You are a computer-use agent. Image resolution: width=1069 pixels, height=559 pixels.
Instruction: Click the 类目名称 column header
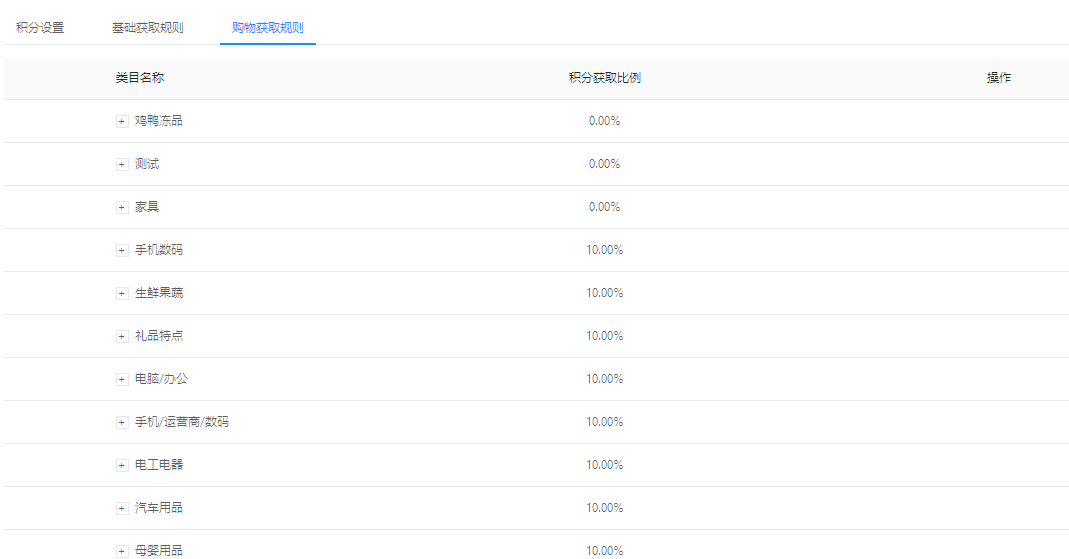point(139,78)
